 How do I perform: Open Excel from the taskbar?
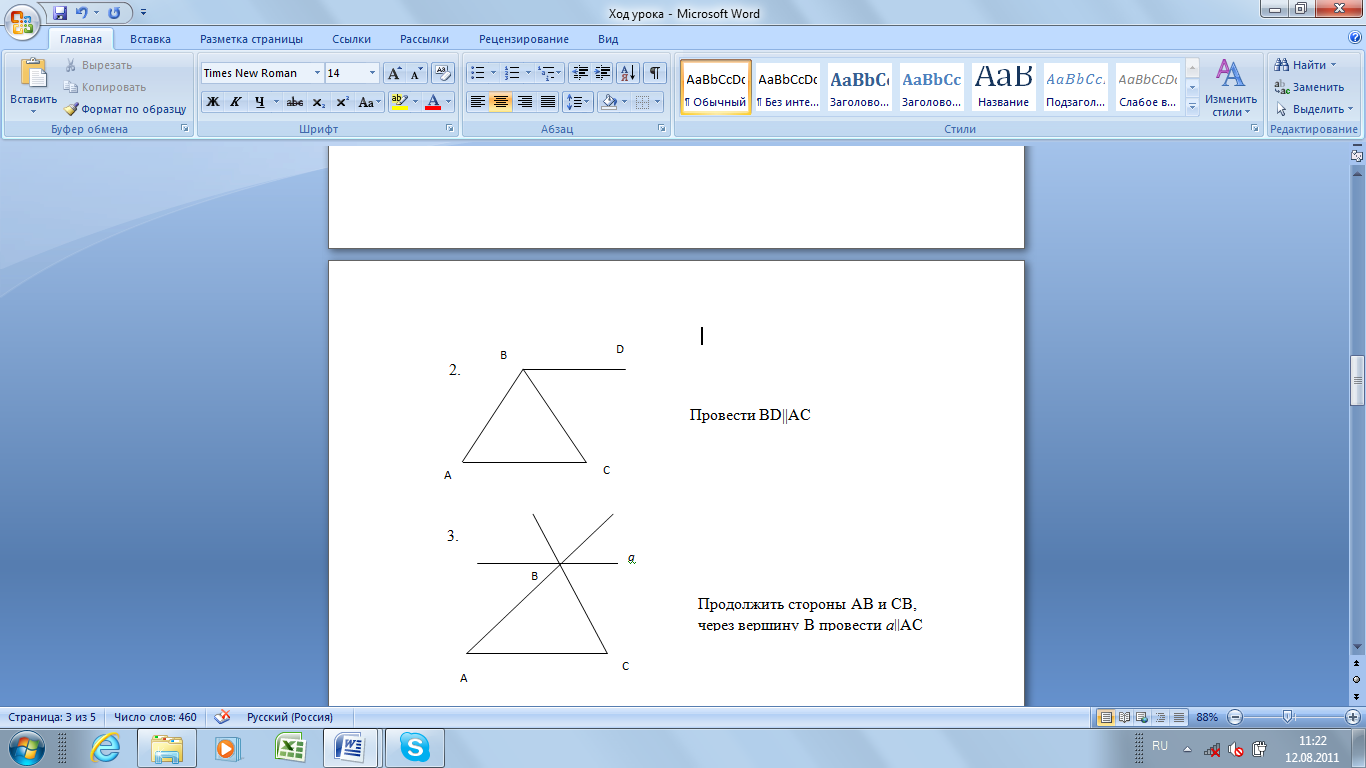pos(290,747)
